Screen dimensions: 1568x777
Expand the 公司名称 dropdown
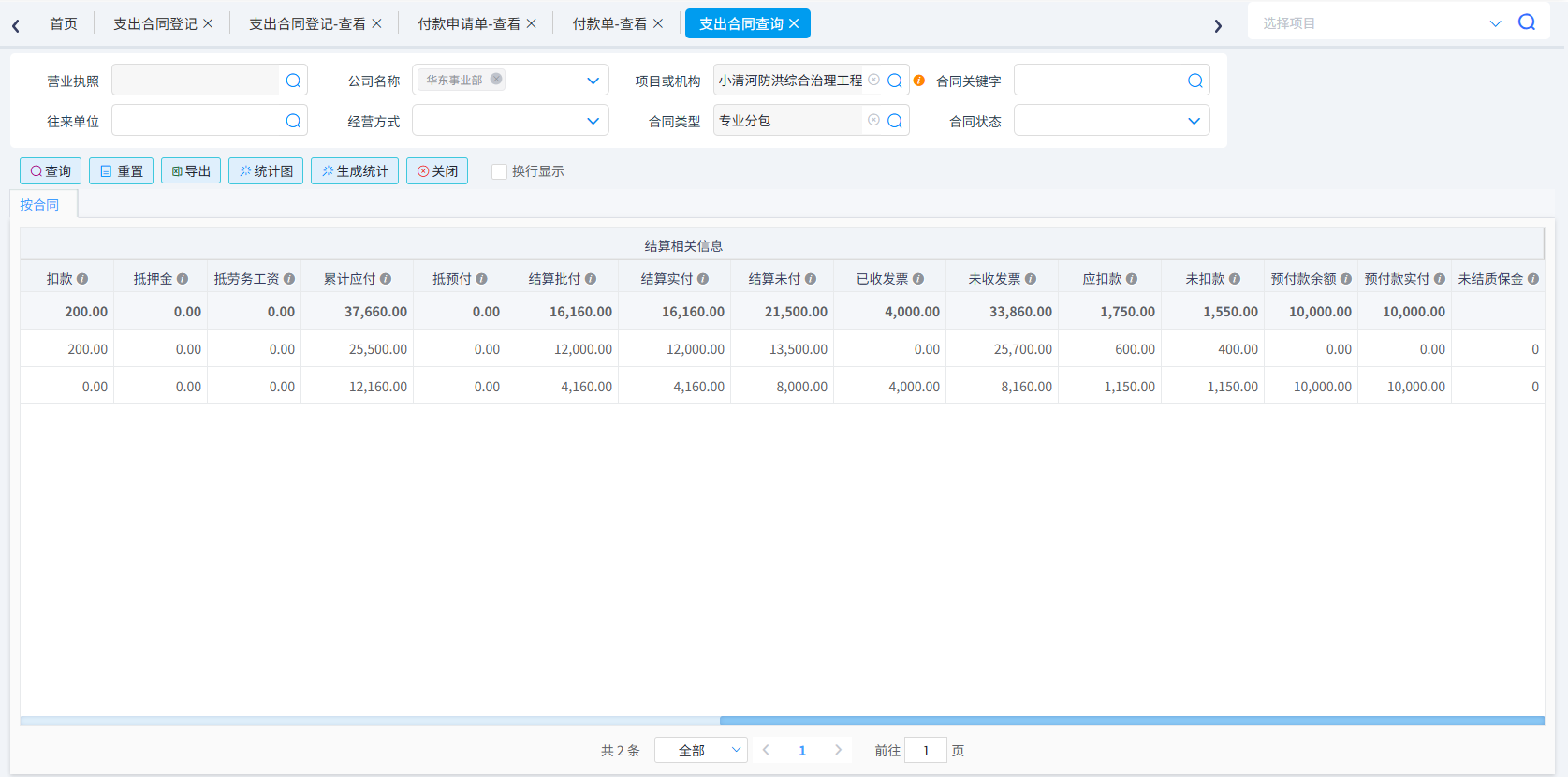click(593, 81)
